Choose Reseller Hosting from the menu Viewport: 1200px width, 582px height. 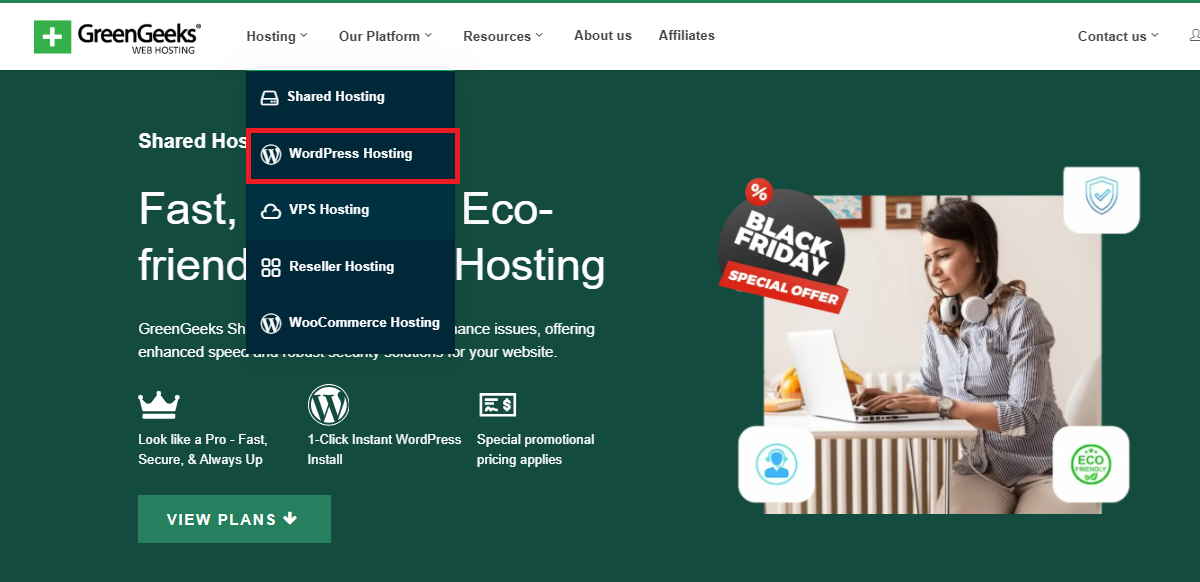(x=350, y=267)
